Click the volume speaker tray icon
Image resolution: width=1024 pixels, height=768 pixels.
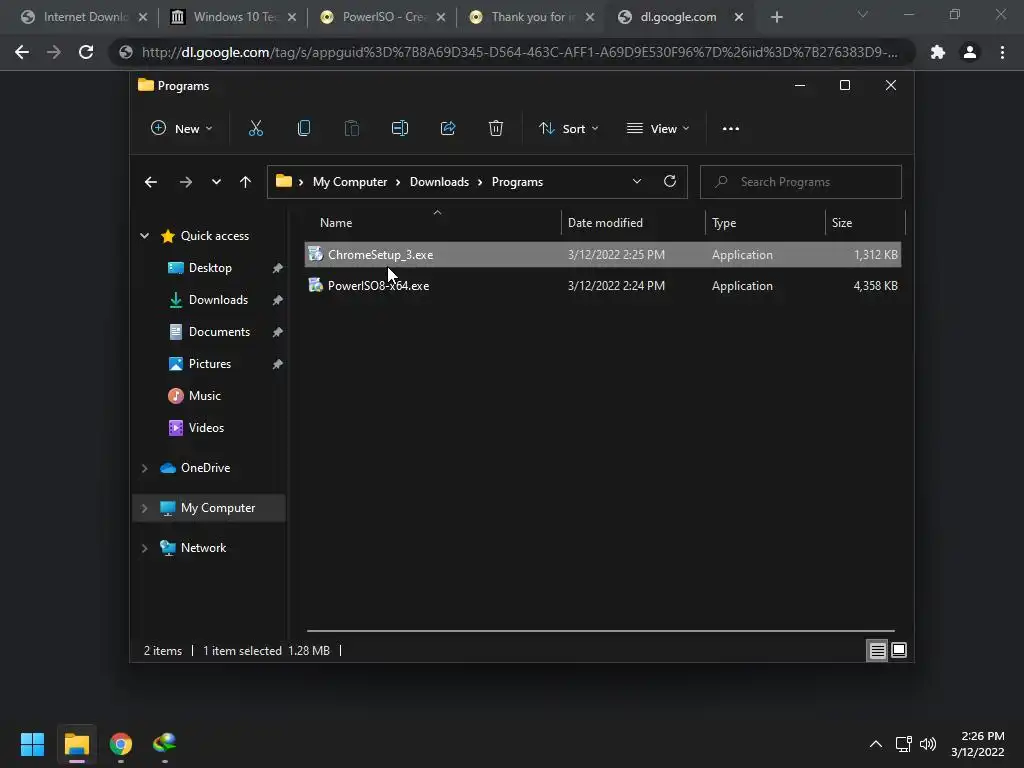tap(928, 744)
